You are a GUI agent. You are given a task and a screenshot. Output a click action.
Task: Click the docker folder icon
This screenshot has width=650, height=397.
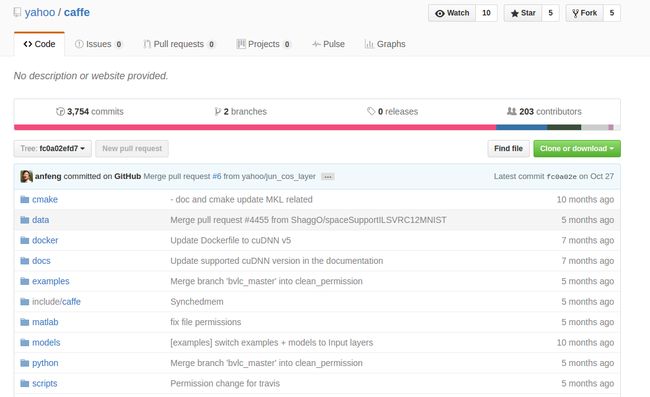click(x=25, y=240)
